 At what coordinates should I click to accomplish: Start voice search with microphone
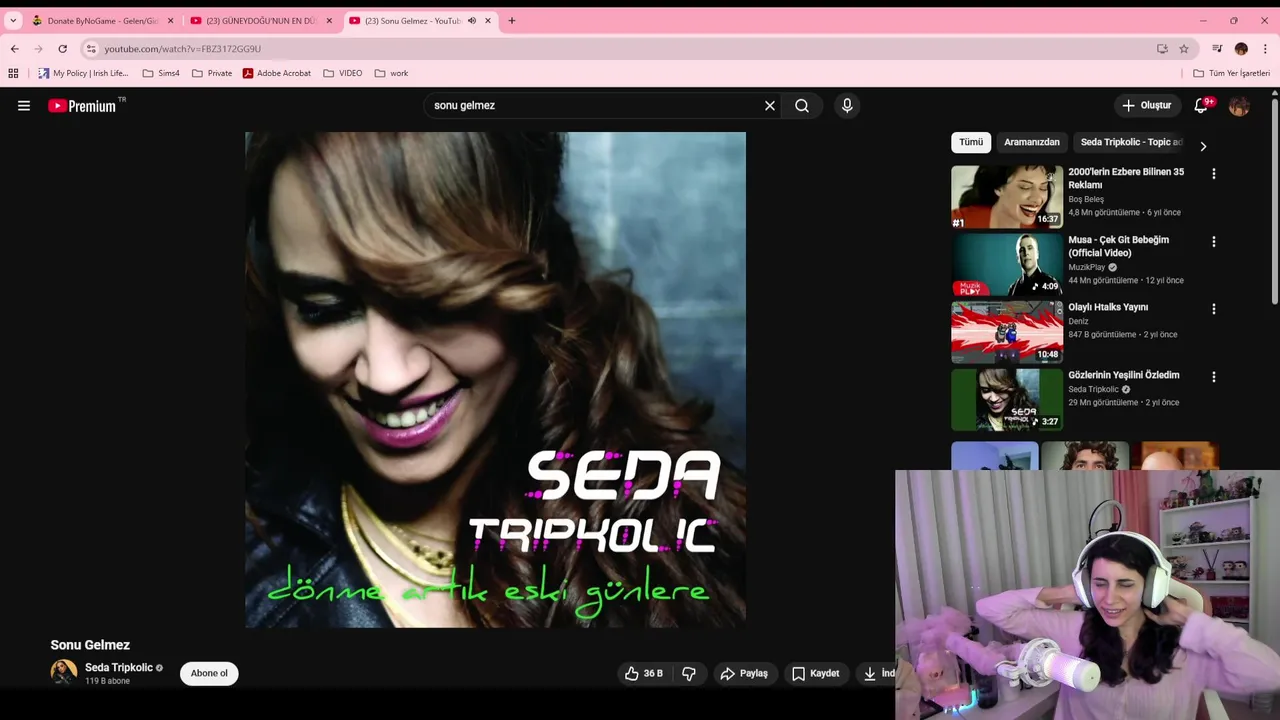(847, 105)
